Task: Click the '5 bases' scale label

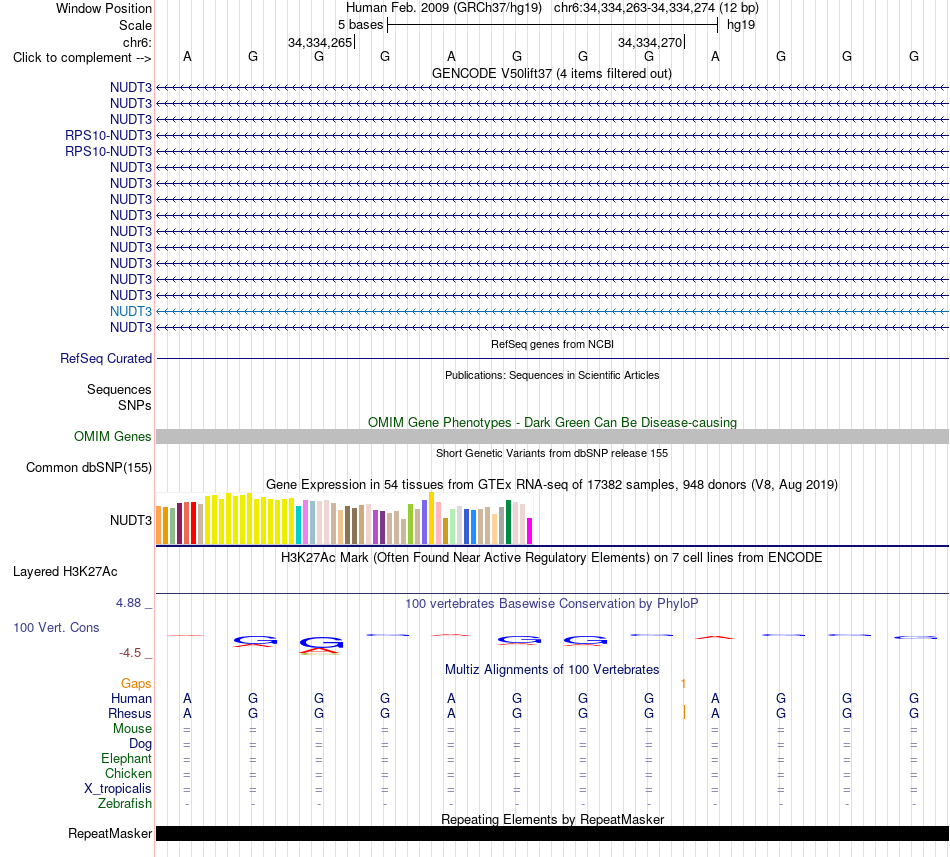Action: [360, 25]
